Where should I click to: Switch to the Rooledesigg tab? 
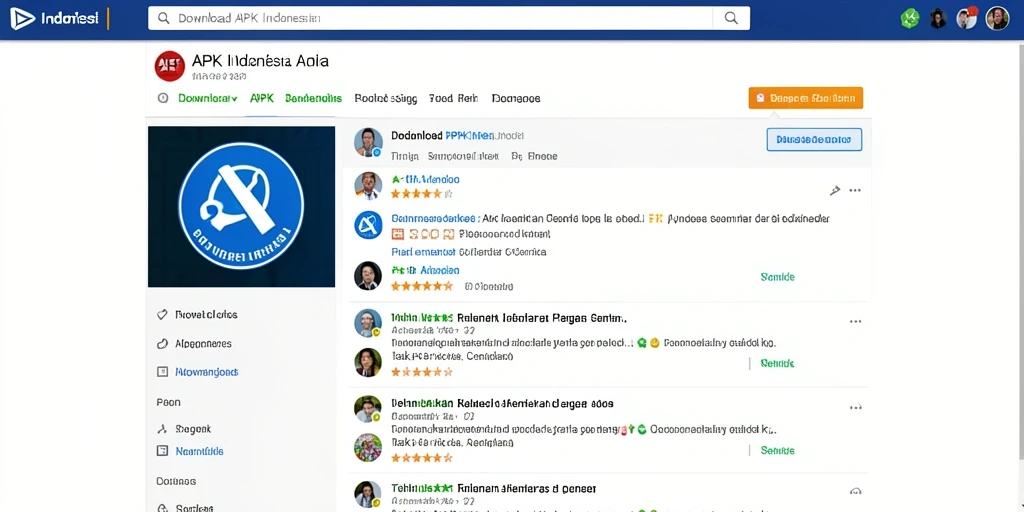tap(385, 99)
